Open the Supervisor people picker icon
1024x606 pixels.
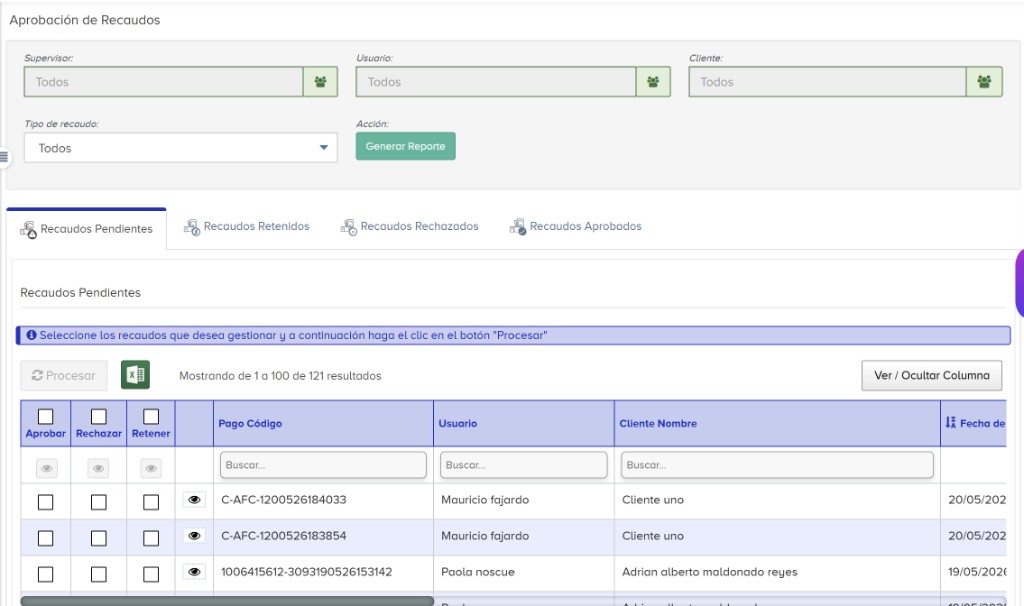(320, 82)
